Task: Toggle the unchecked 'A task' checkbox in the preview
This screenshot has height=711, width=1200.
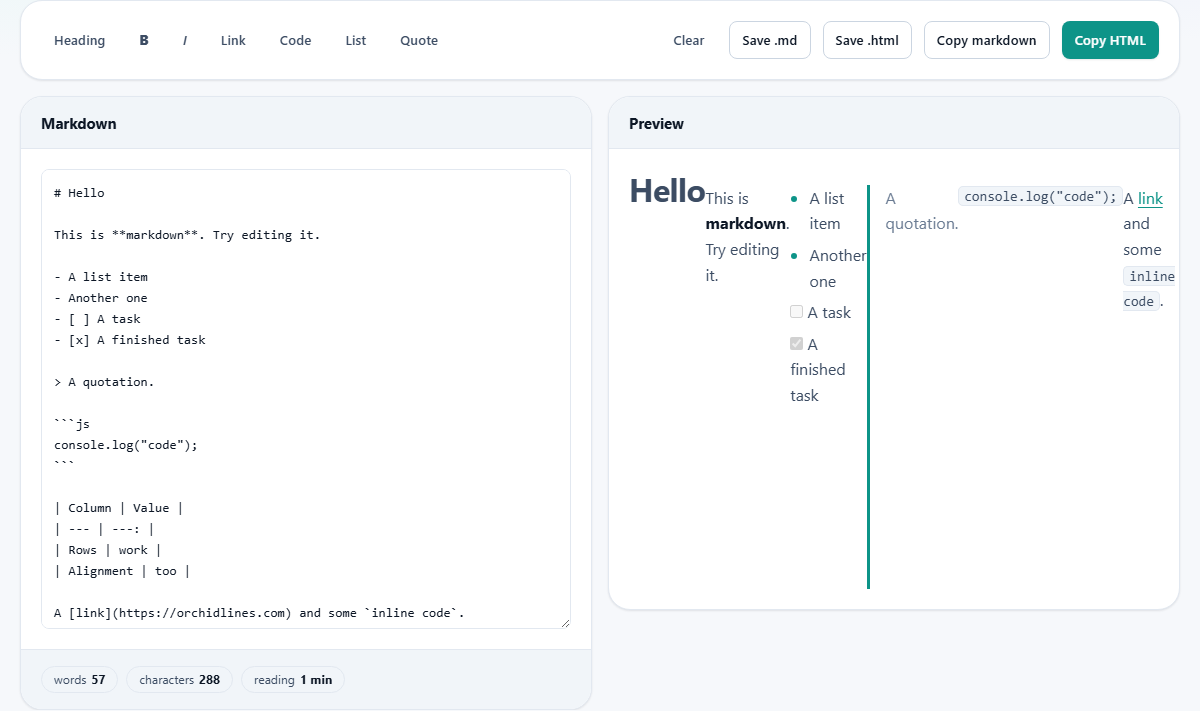Action: click(x=797, y=312)
